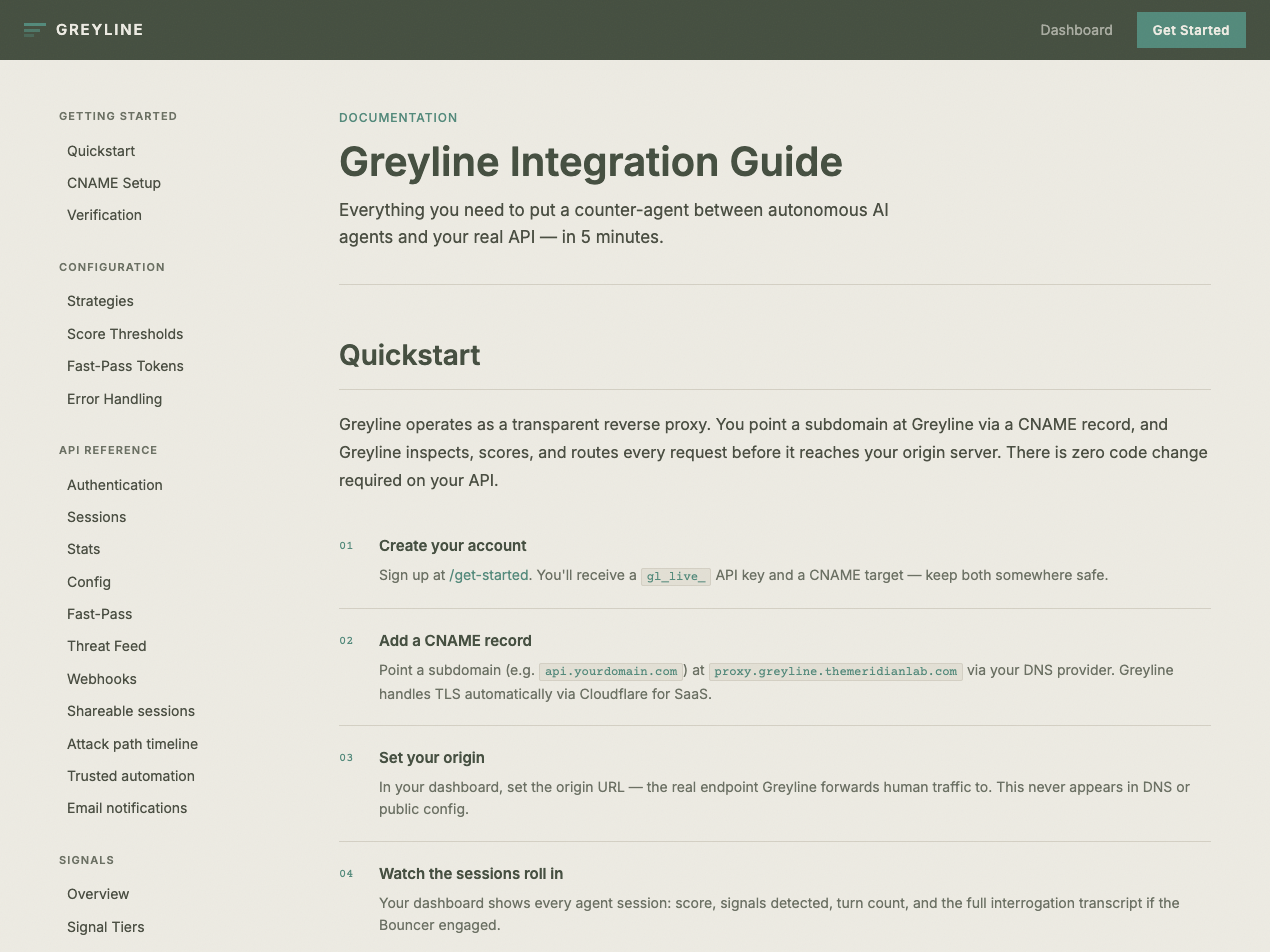Open the GREYLINE home brand link
This screenshot has width=1270, height=952.
[84, 30]
